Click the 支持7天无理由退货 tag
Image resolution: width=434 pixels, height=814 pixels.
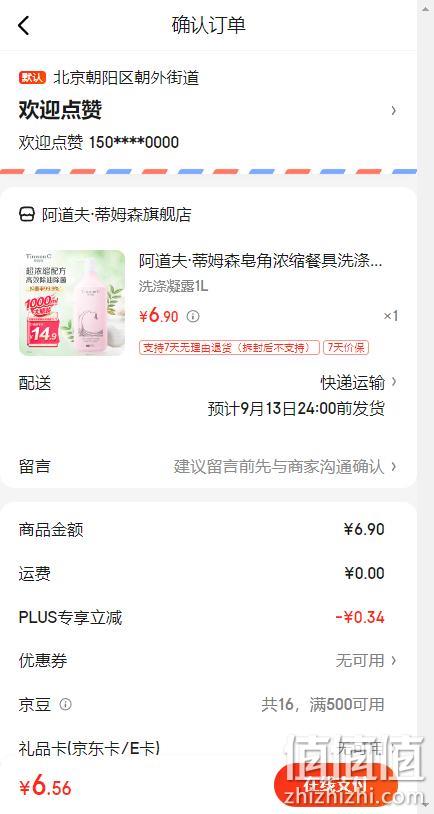pos(229,347)
